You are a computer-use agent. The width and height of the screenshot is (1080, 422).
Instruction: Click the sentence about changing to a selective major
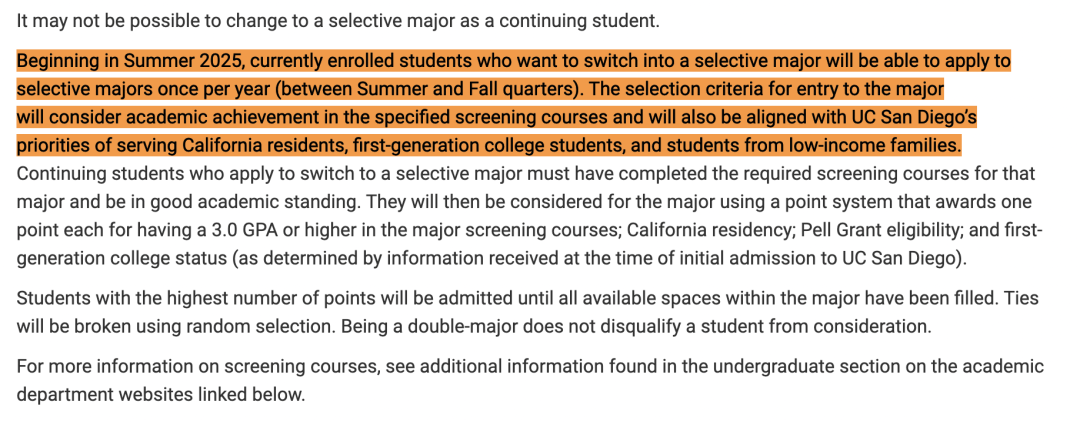click(338, 21)
